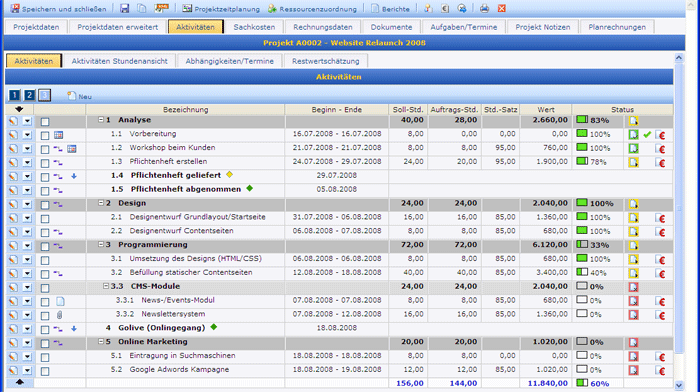Click Euro icon in Designentwurf Contentseiten row
700x392 pixels.
661,232
